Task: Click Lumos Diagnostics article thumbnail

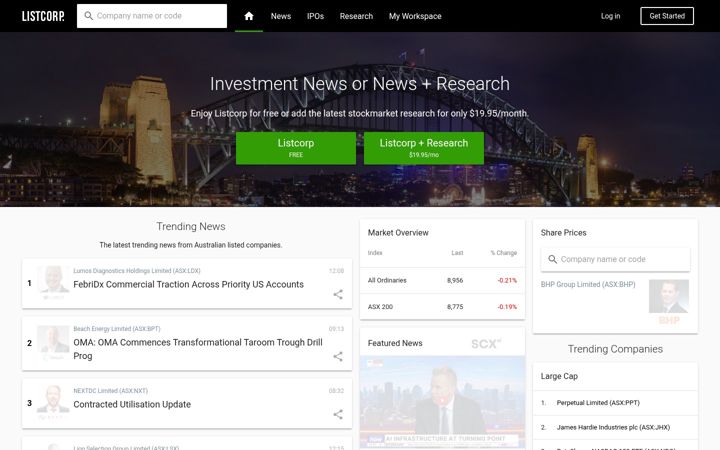Action: (53, 282)
